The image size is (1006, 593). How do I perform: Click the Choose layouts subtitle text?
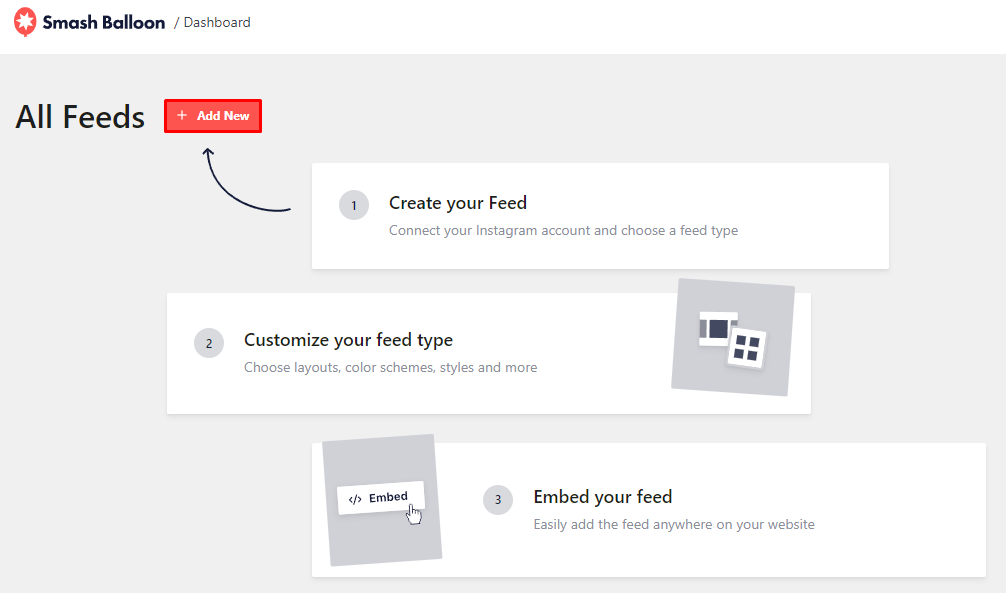(390, 367)
